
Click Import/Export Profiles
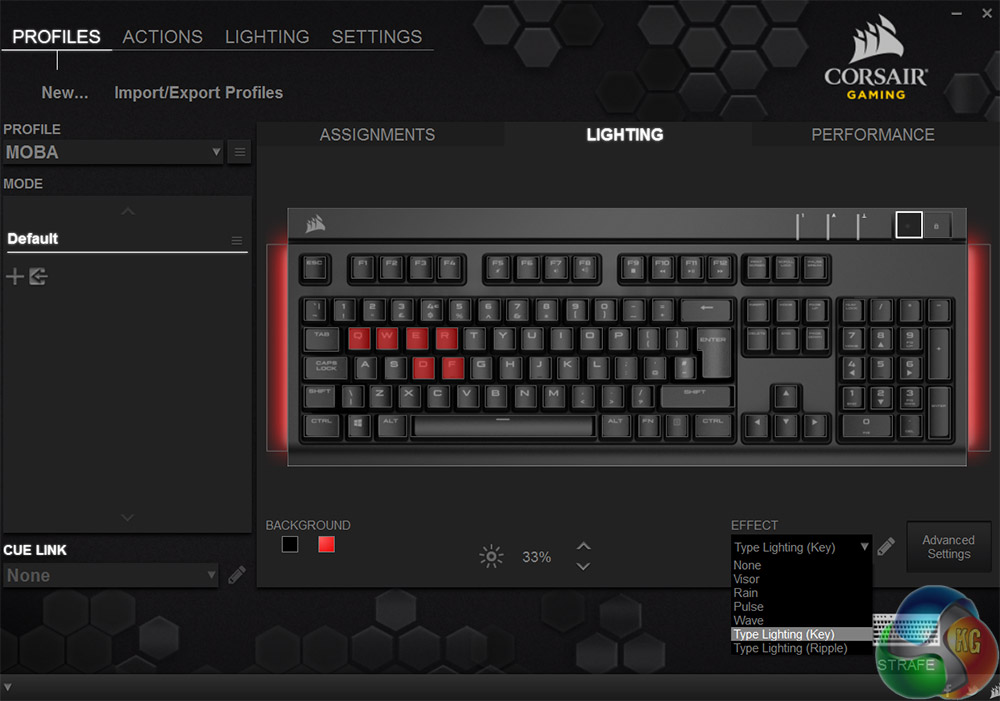tap(198, 92)
